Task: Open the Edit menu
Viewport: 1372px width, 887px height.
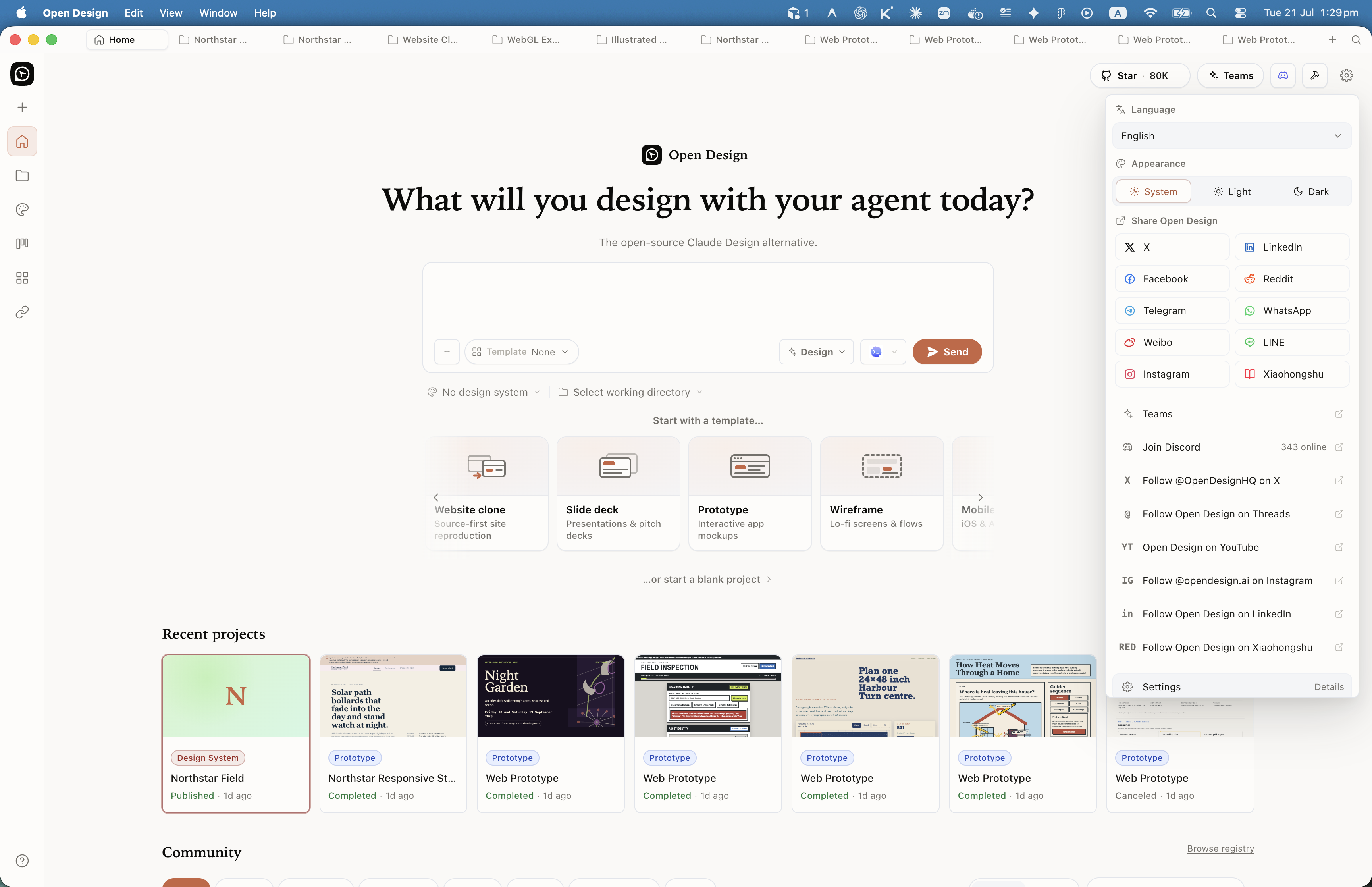Action: (x=133, y=13)
